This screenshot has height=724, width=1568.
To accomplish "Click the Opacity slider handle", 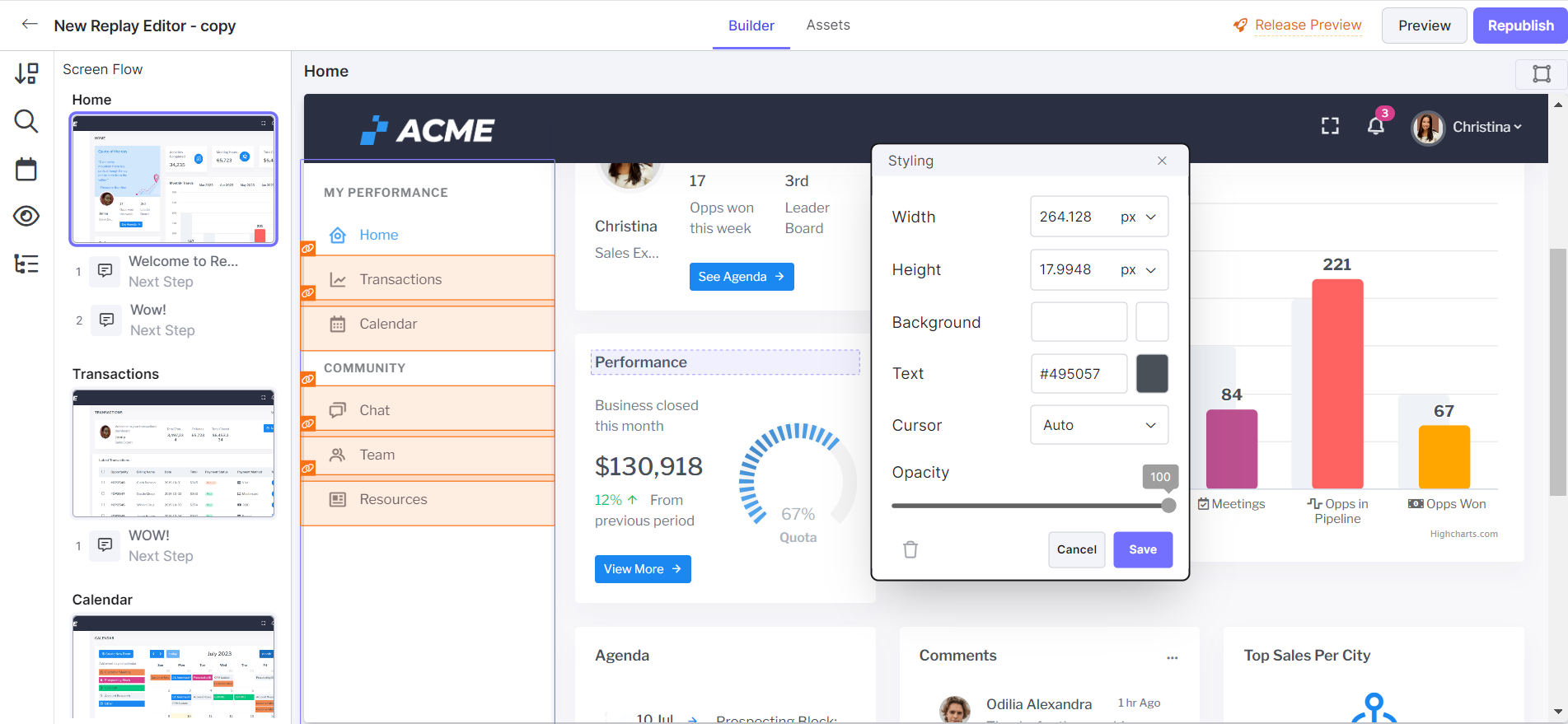I will click(x=1168, y=505).
